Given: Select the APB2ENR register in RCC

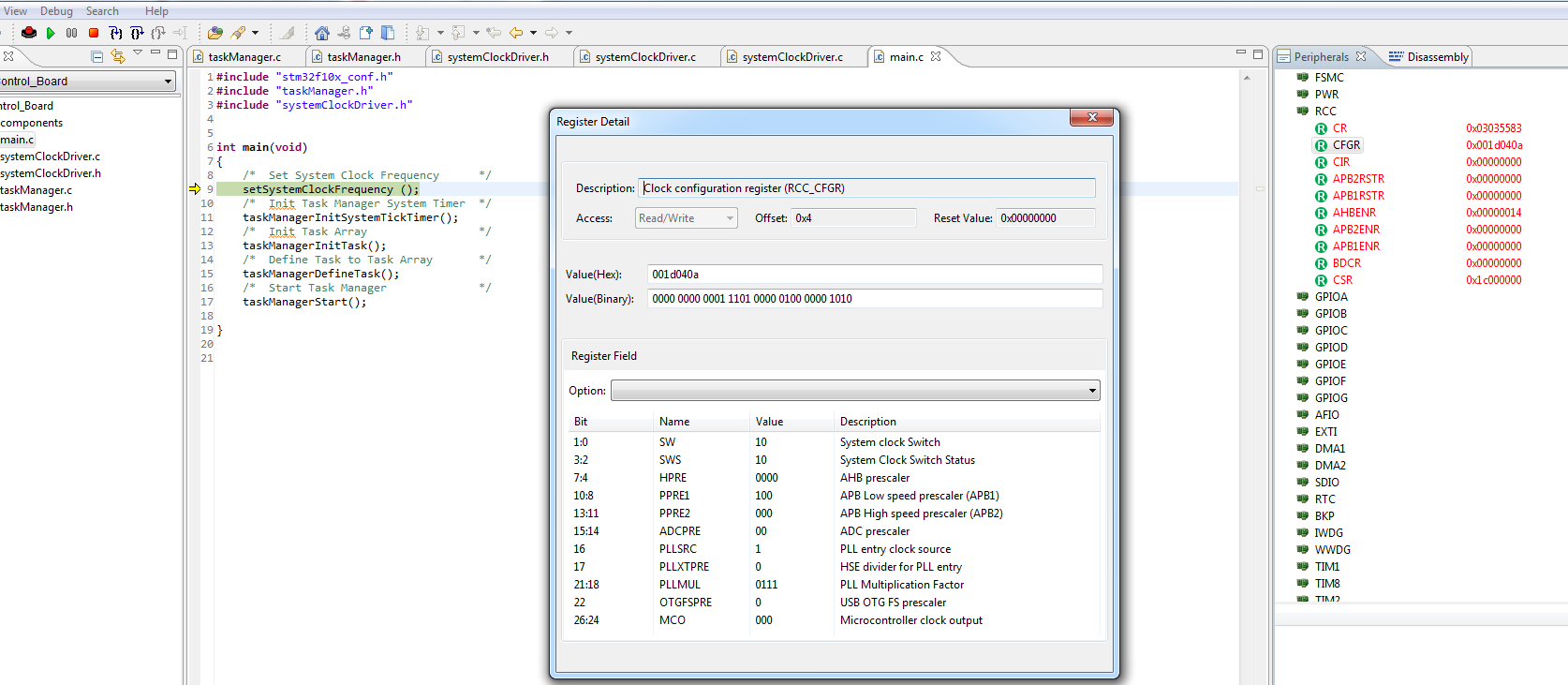Looking at the screenshot, I should point(1355,230).
